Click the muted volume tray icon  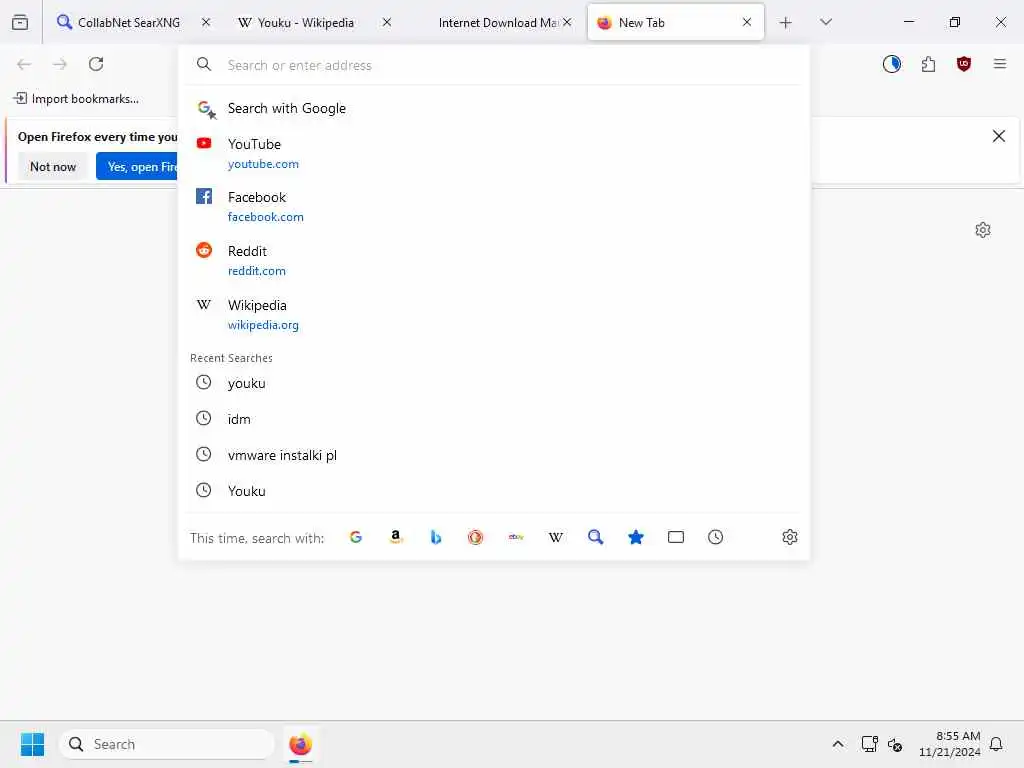[895, 744]
